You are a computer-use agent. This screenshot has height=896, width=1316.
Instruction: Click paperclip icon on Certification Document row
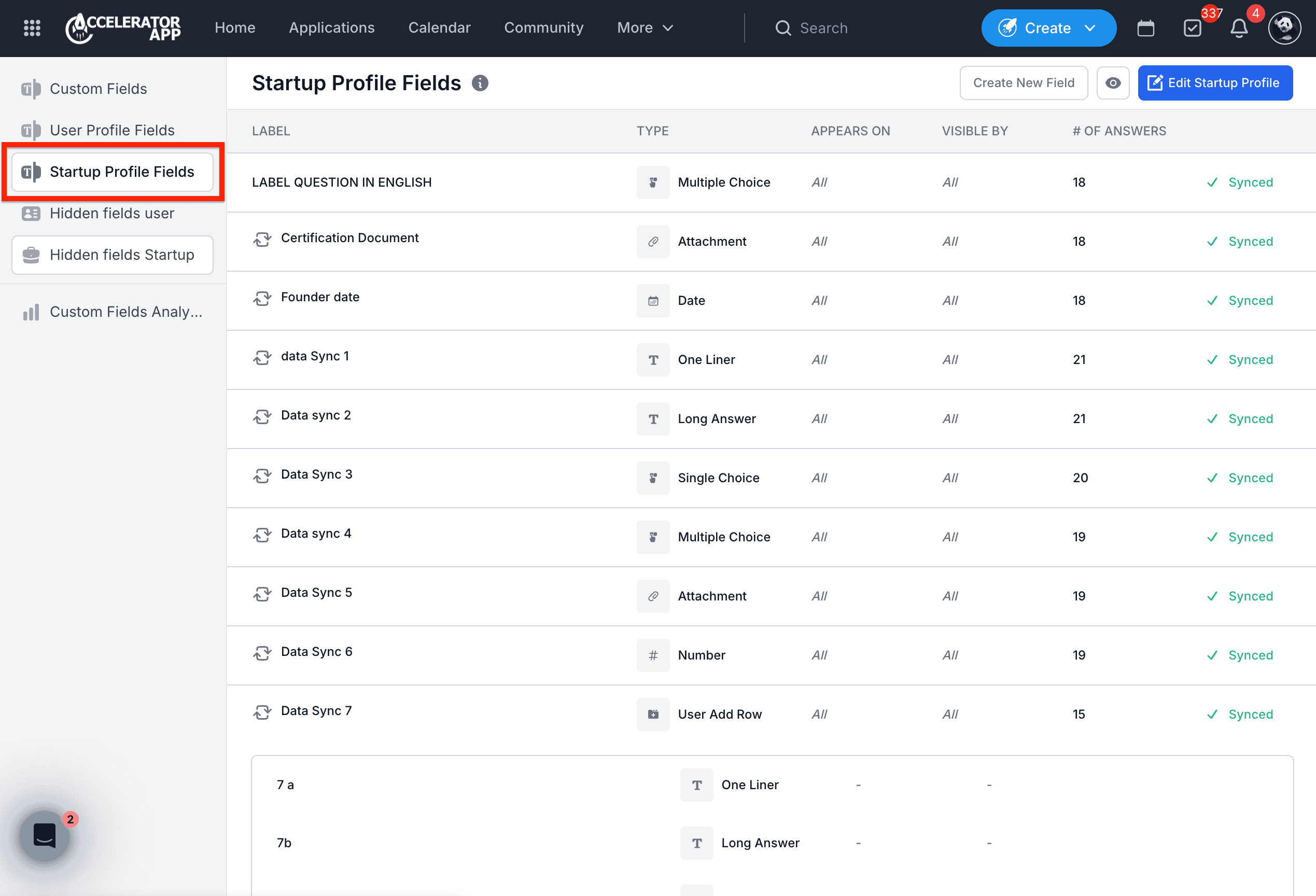click(x=653, y=241)
